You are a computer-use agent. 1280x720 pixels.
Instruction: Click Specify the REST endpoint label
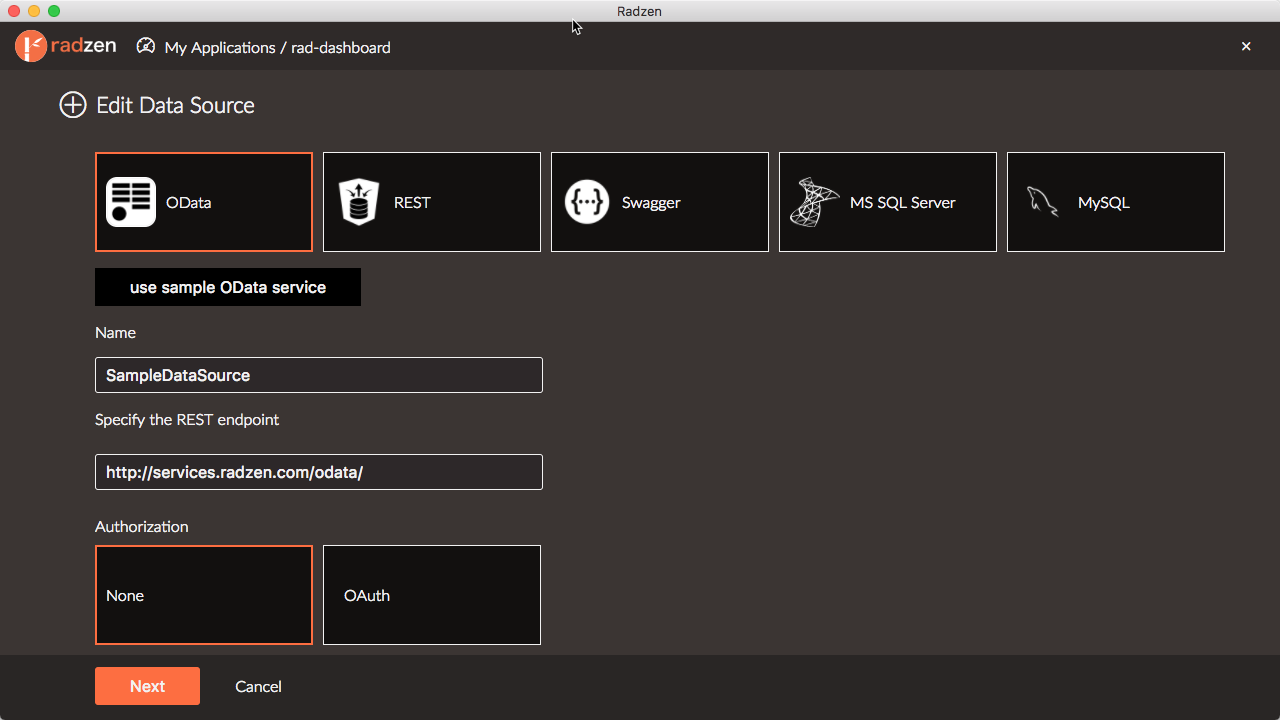click(187, 420)
